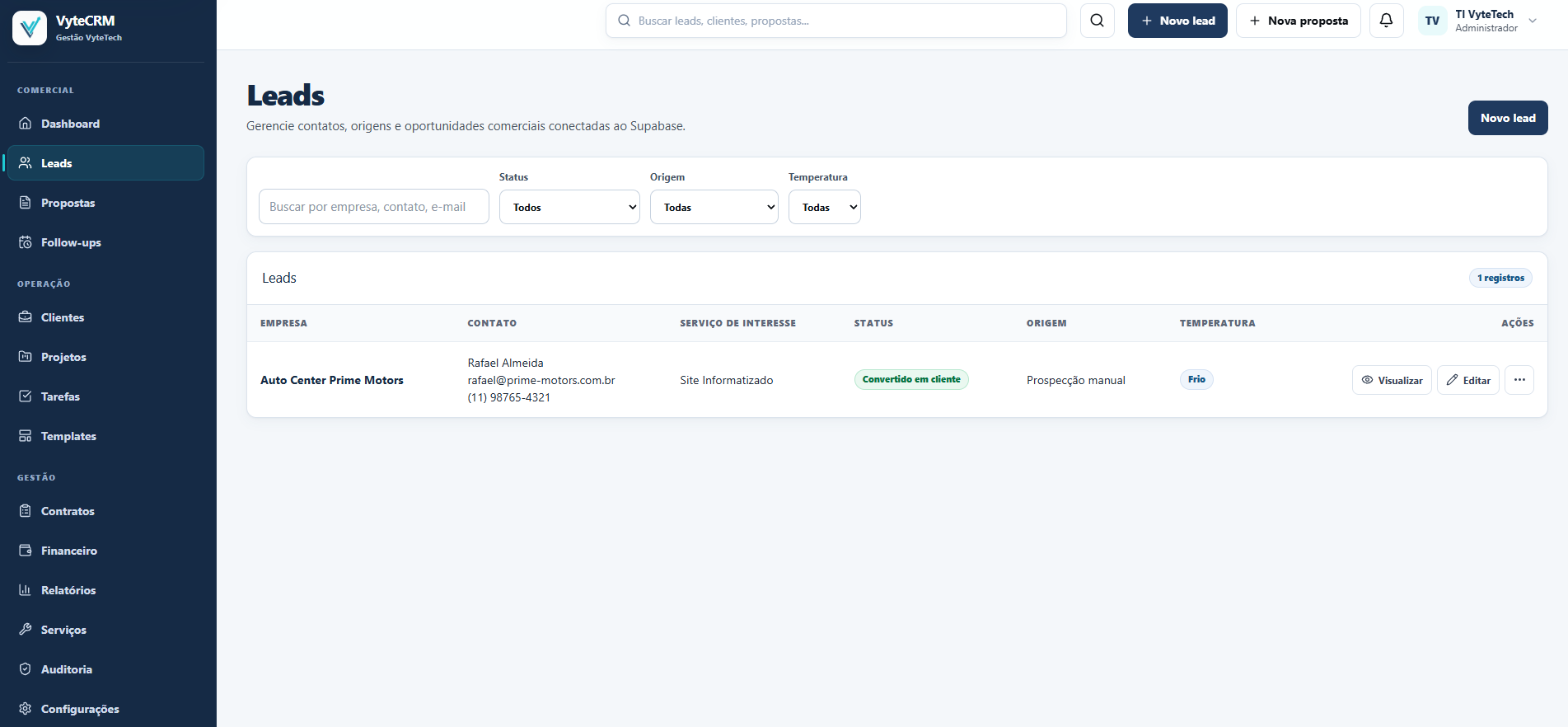Click the Auto Center Prime Motors company name

[332, 380]
